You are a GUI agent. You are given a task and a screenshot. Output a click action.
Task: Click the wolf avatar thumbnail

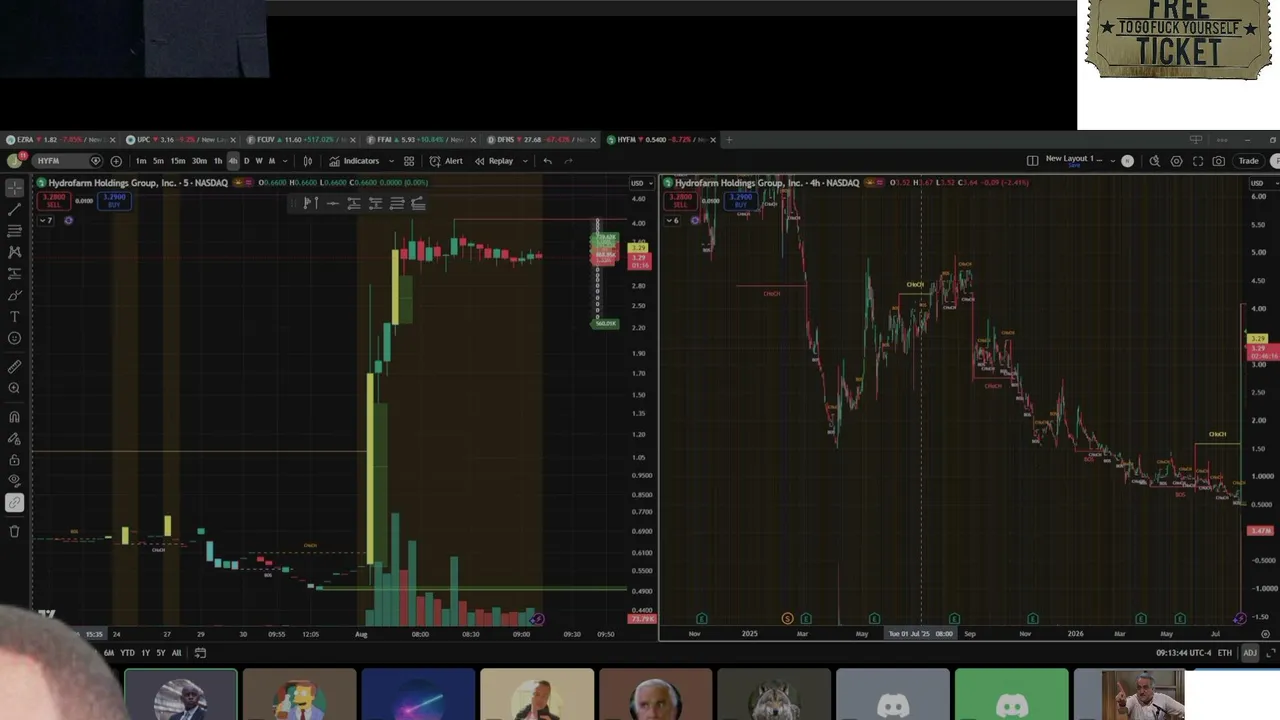coord(774,695)
